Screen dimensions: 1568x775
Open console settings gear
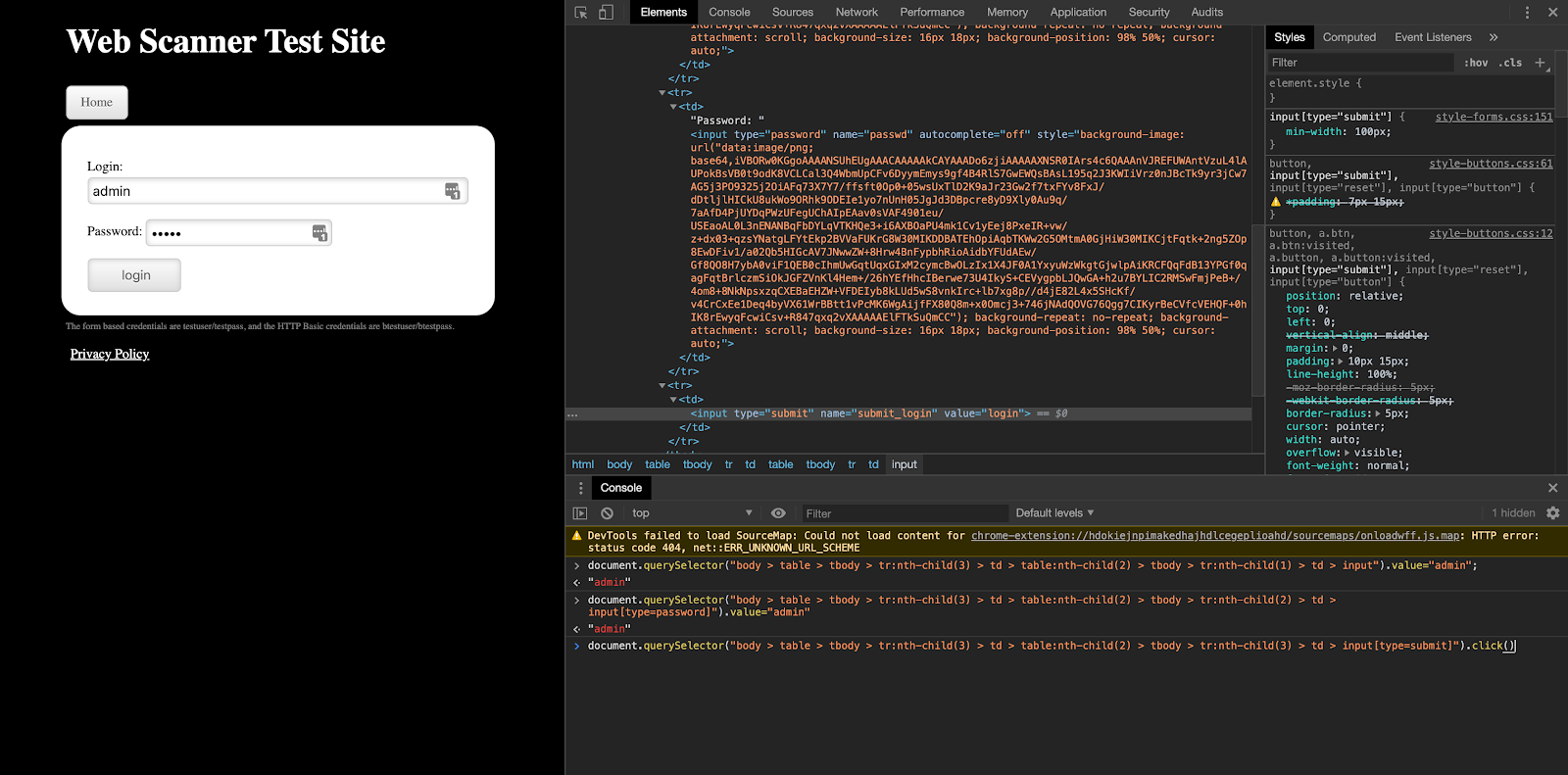(1552, 513)
